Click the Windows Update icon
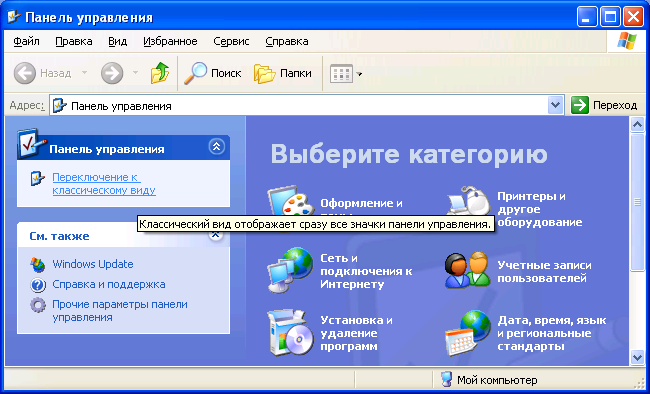650x394 pixels. [38, 265]
